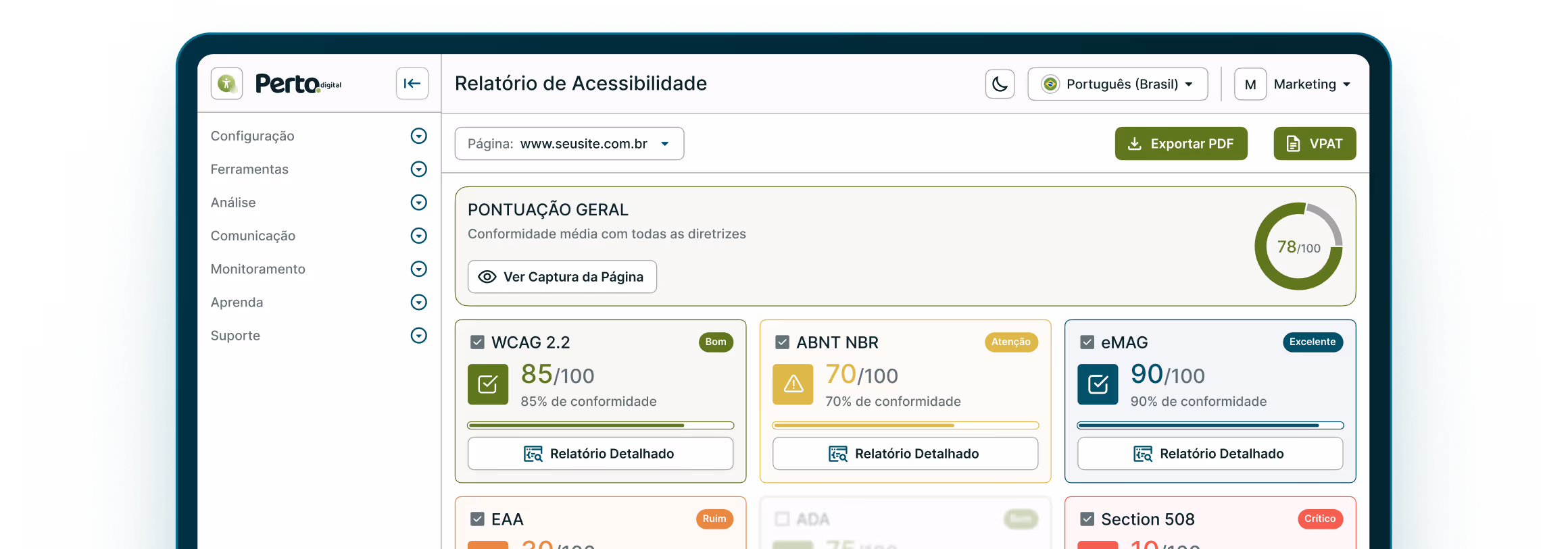Click the PONTUAÇÃO GERAL title
The height and width of the screenshot is (549, 1568).
click(x=548, y=210)
